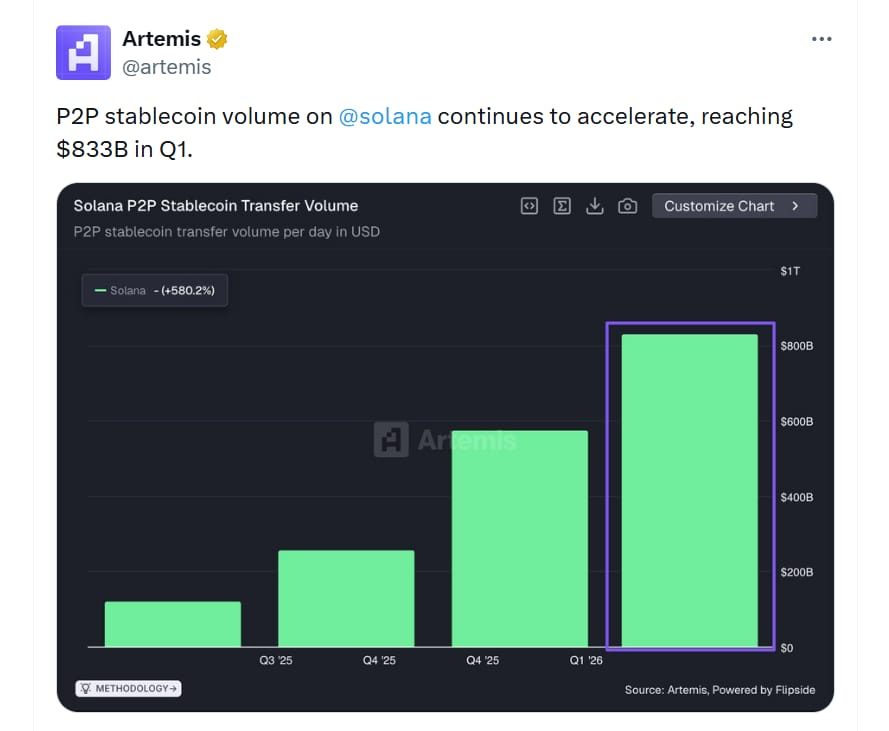Select the shortest first bar in chart

[172, 624]
